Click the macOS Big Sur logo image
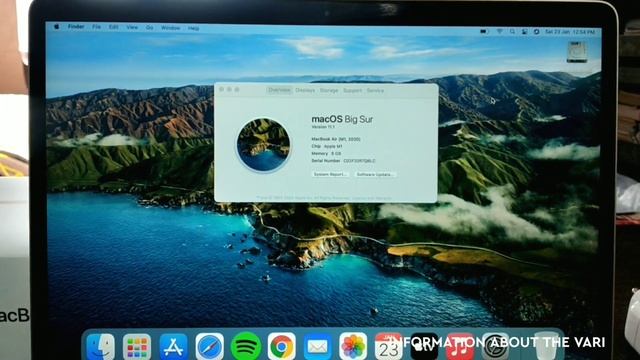Image resolution: width=640 pixels, height=360 pixels. pos(264,144)
